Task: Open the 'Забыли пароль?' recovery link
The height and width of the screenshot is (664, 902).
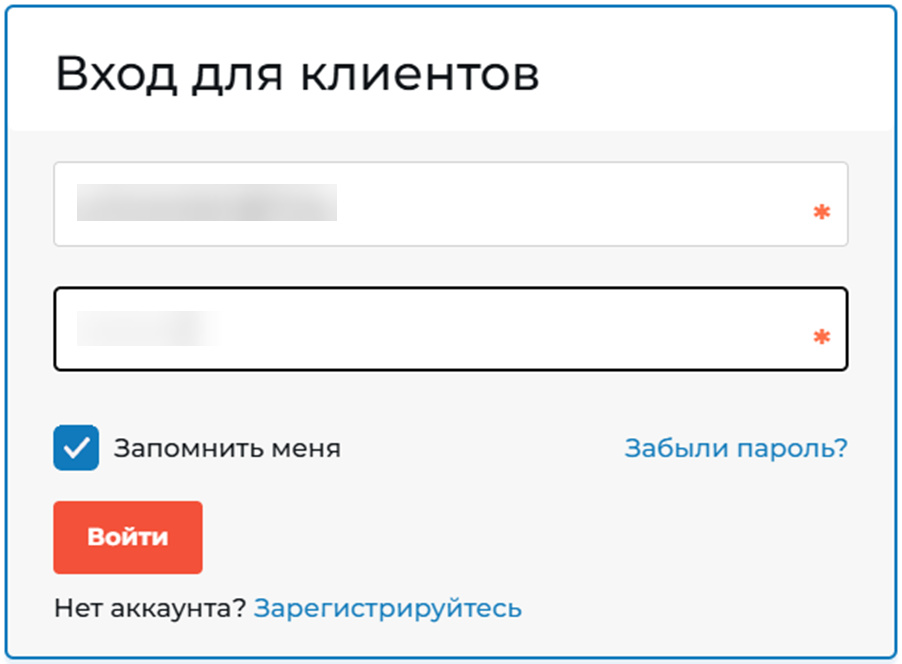Action: pos(735,447)
